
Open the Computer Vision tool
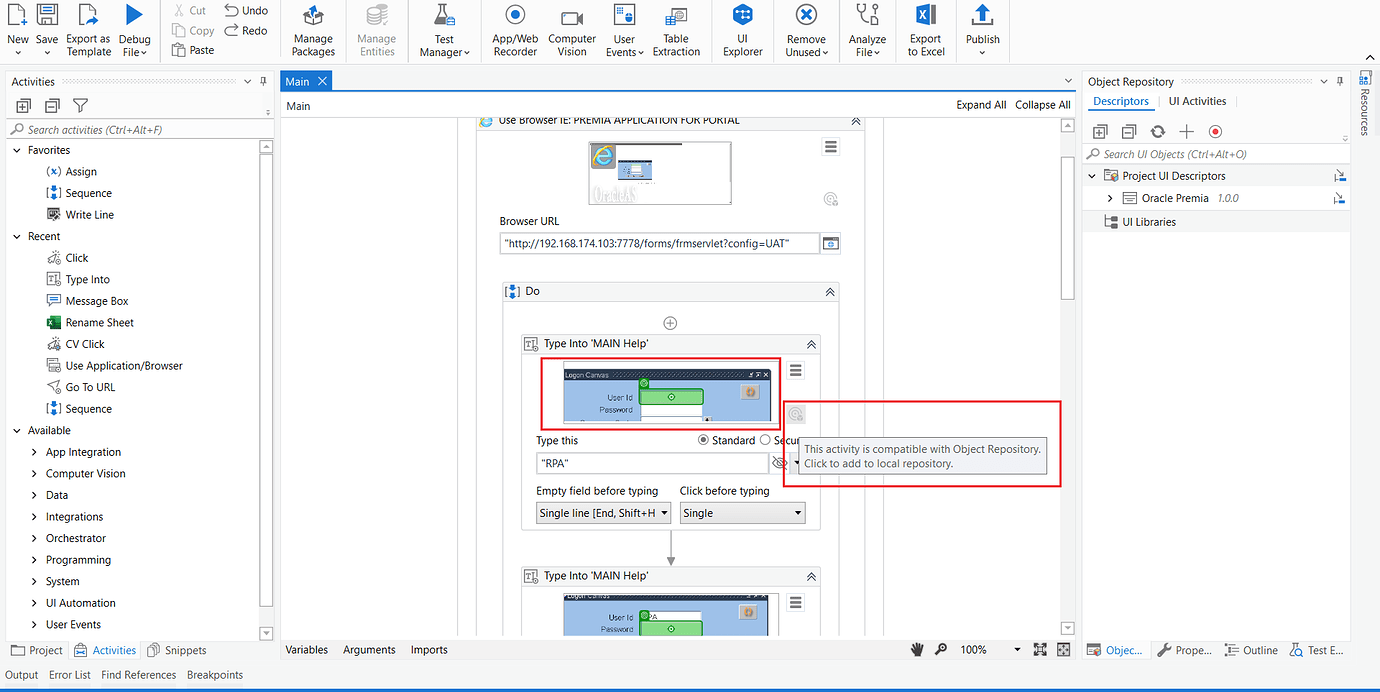point(571,30)
